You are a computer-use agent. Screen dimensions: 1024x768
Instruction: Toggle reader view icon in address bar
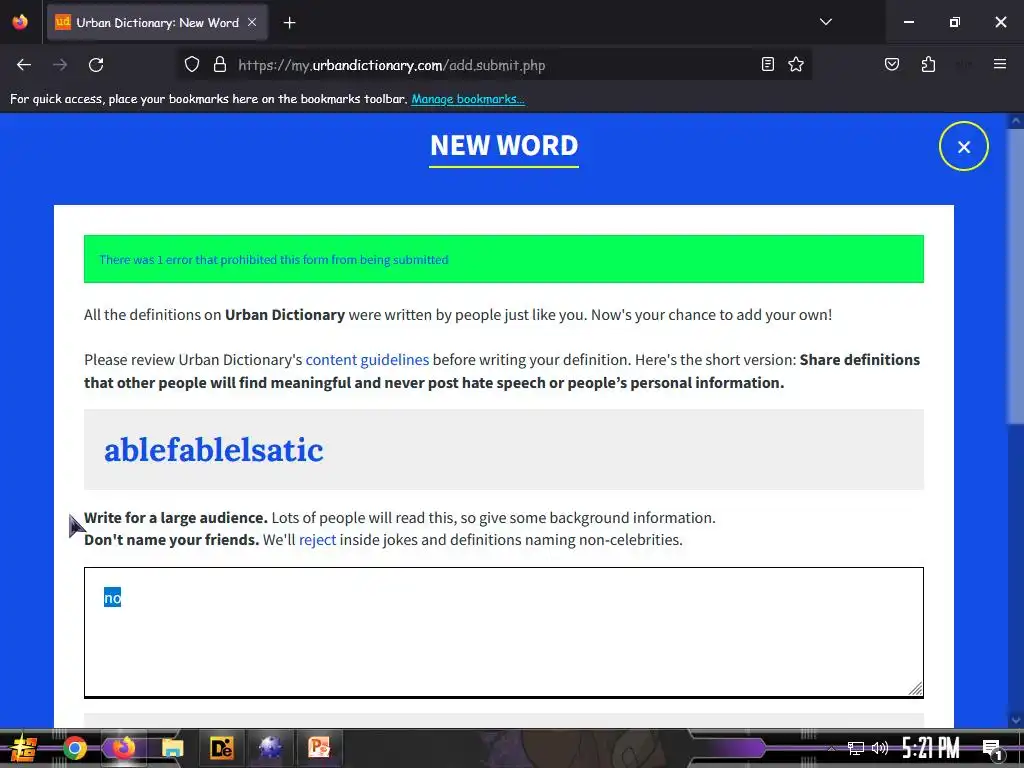(768, 64)
